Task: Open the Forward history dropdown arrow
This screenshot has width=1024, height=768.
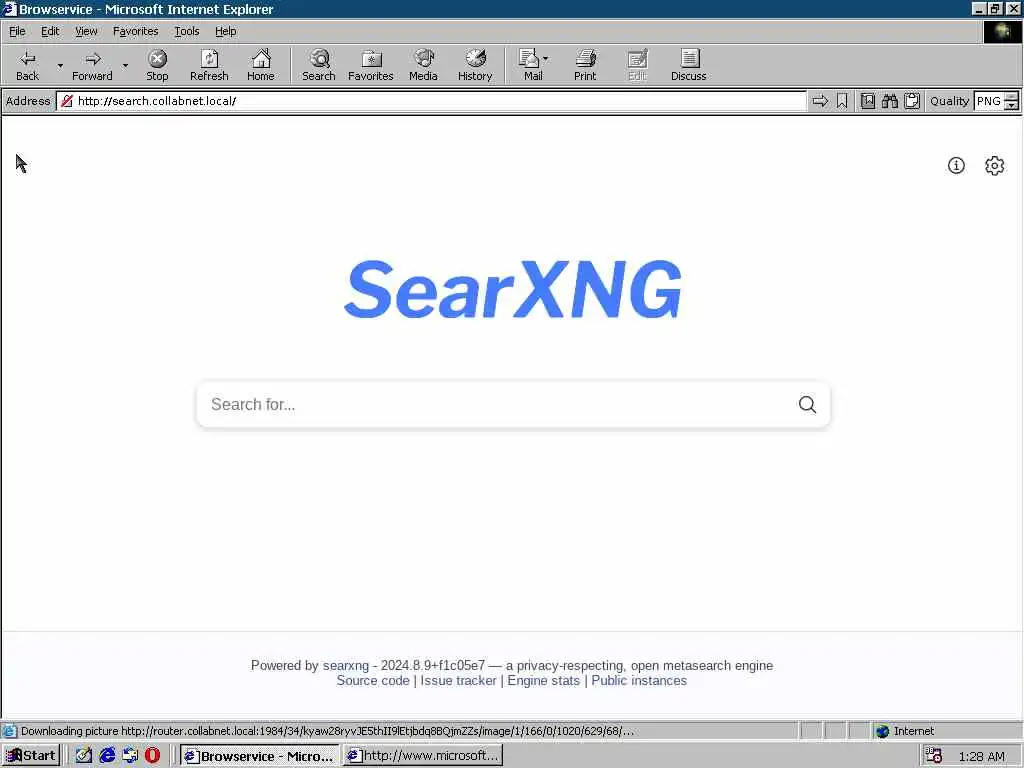Action: pyautogui.click(x=125, y=65)
